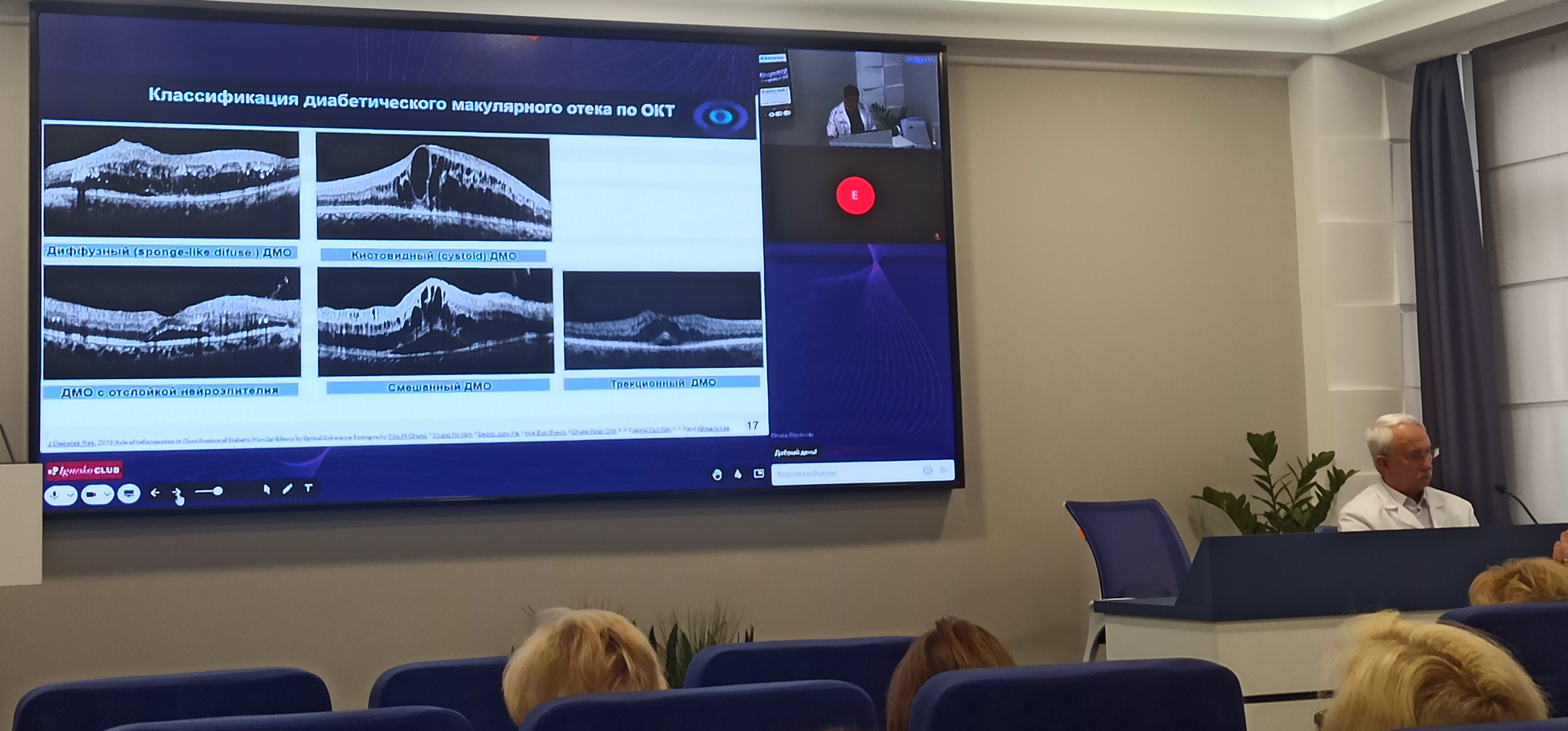Click the screen share button
Image resolution: width=1568 pixels, height=731 pixels.
pyautogui.click(x=128, y=493)
